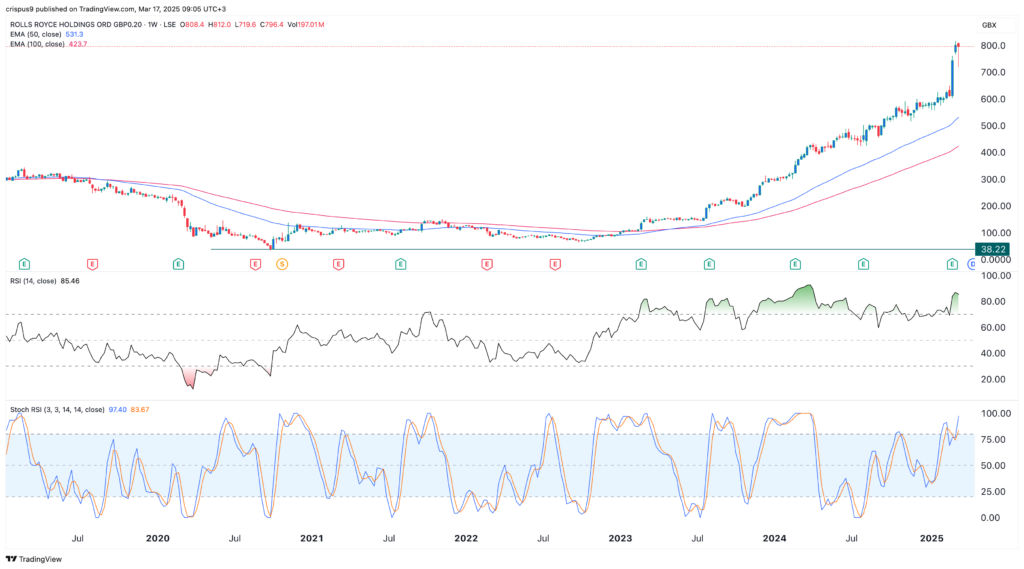Click the 2021 time axis label
Viewport: 1024px width, 569px height.
click(x=312, y=538)
